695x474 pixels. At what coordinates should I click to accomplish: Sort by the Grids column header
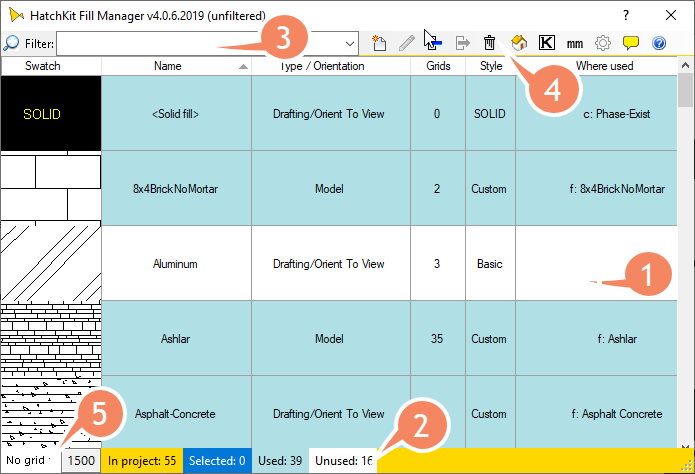pyautogui.click(x=438, y=66)
